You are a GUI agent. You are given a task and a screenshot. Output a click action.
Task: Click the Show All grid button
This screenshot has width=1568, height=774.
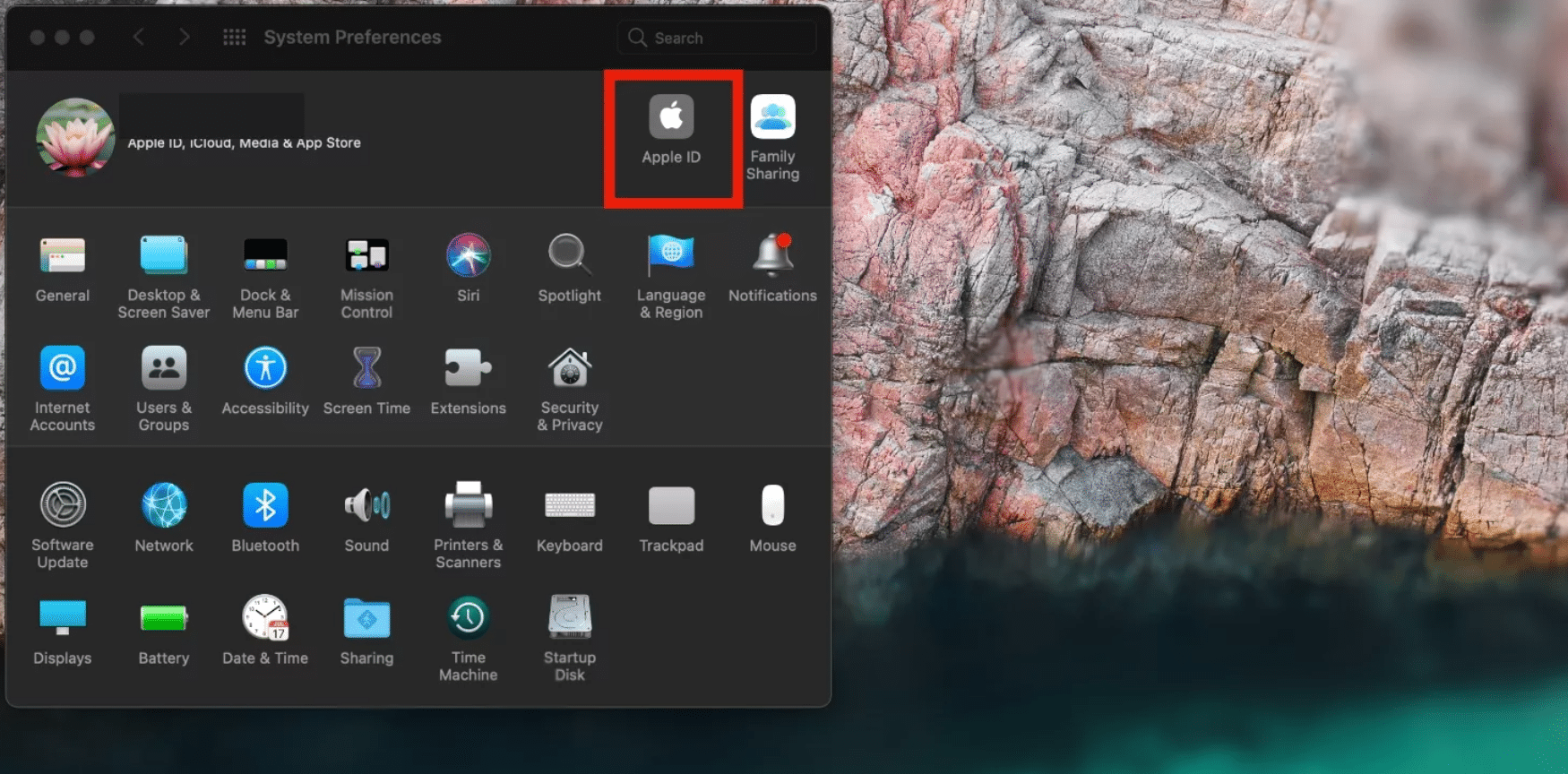(x=234, y=37)
